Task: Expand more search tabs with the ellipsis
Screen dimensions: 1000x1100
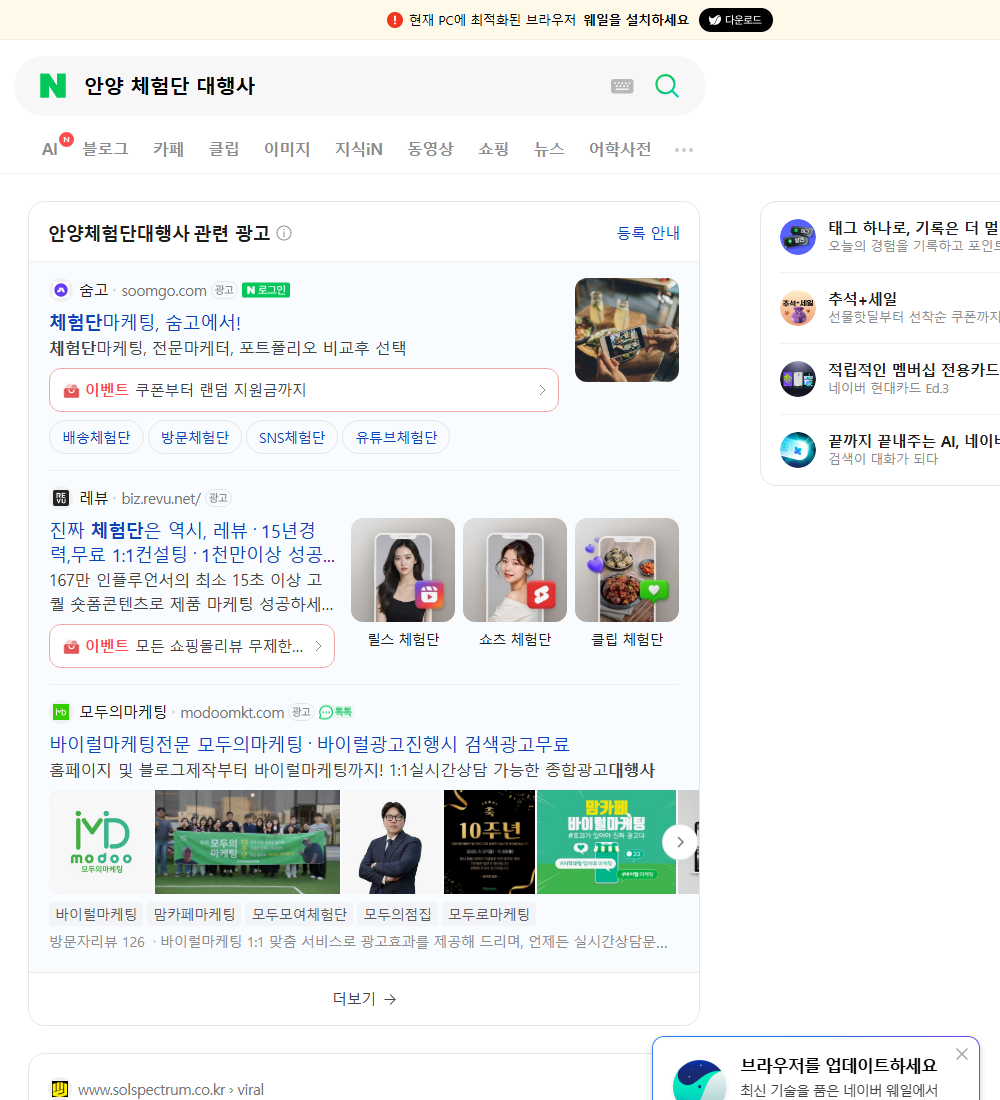Action: coord(684,149)
